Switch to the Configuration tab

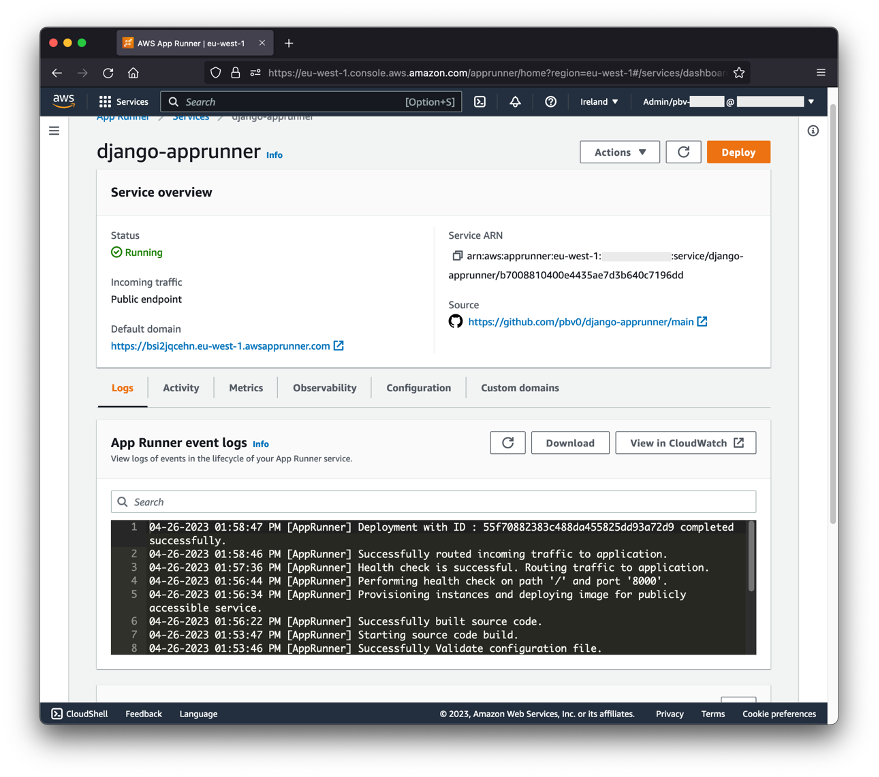pyautogui.click(x=419, y=388)
